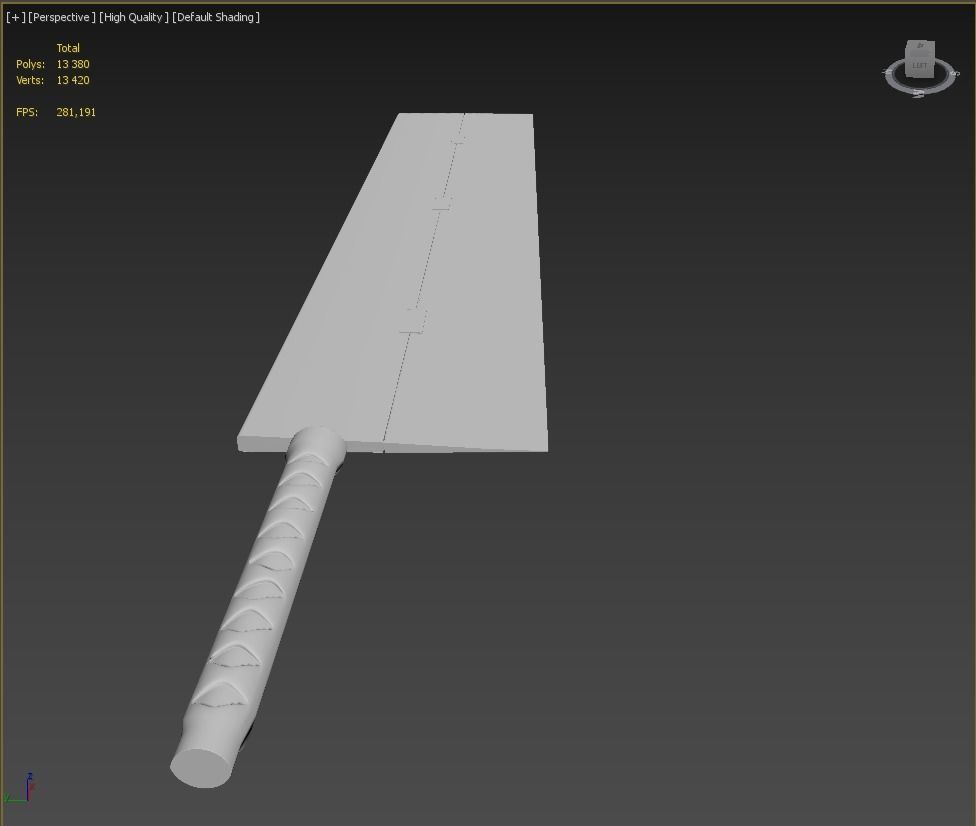Viewport: 976px width, 826px height.
Task: Click the Verts: label
Action: [x=30, y=80]
